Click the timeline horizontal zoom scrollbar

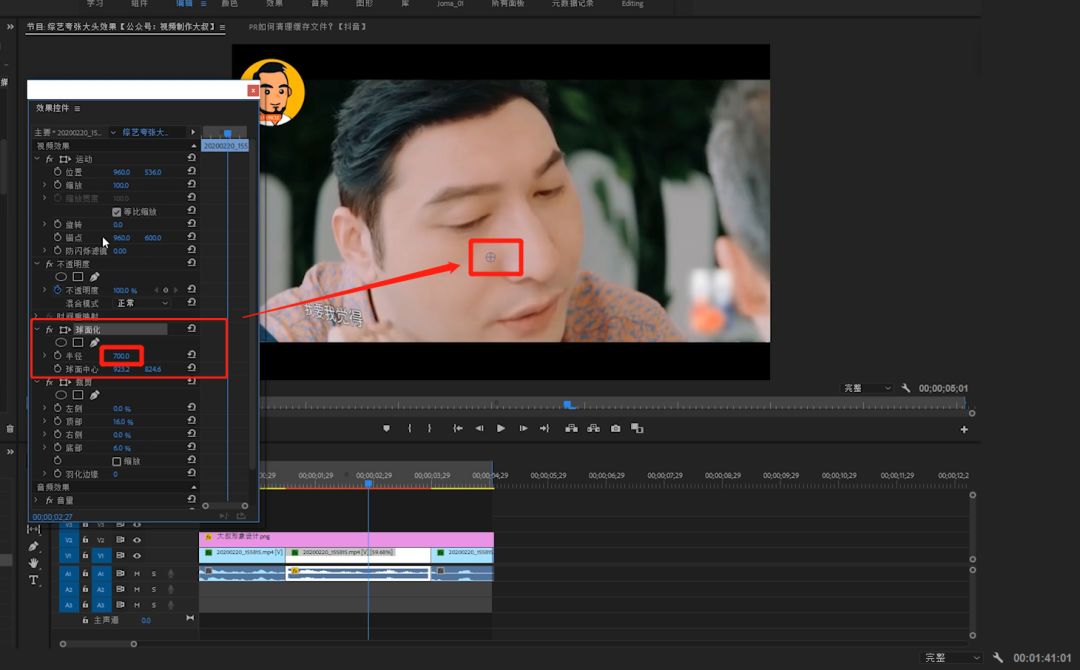(98, 644)
